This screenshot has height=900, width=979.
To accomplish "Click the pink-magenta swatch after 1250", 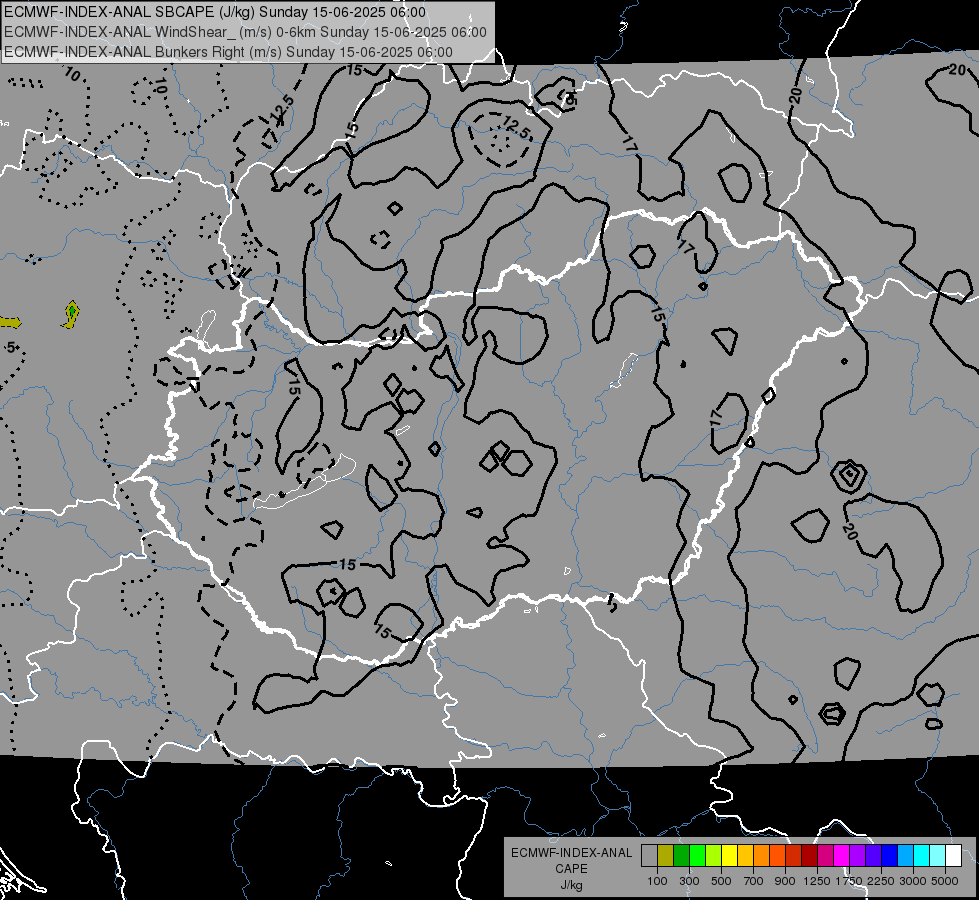I will click(825, 856).
